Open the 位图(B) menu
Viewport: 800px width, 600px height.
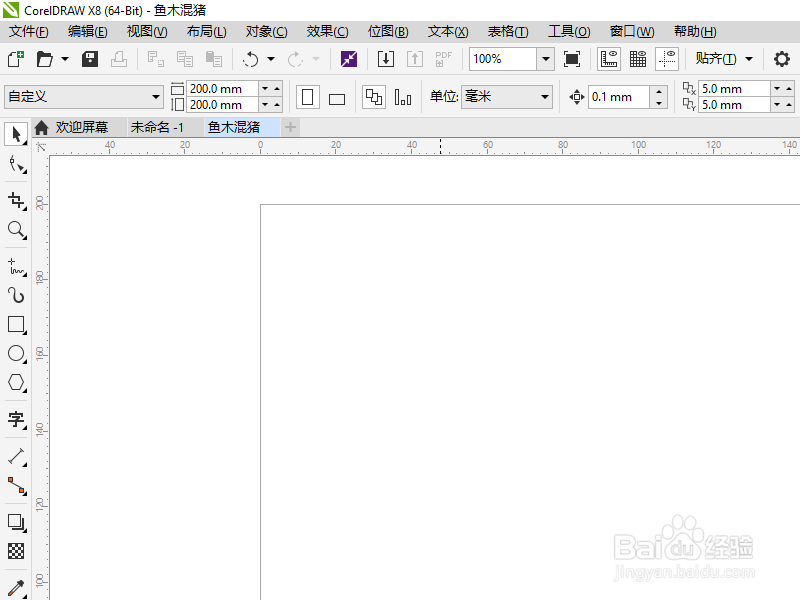pos(388,32)
